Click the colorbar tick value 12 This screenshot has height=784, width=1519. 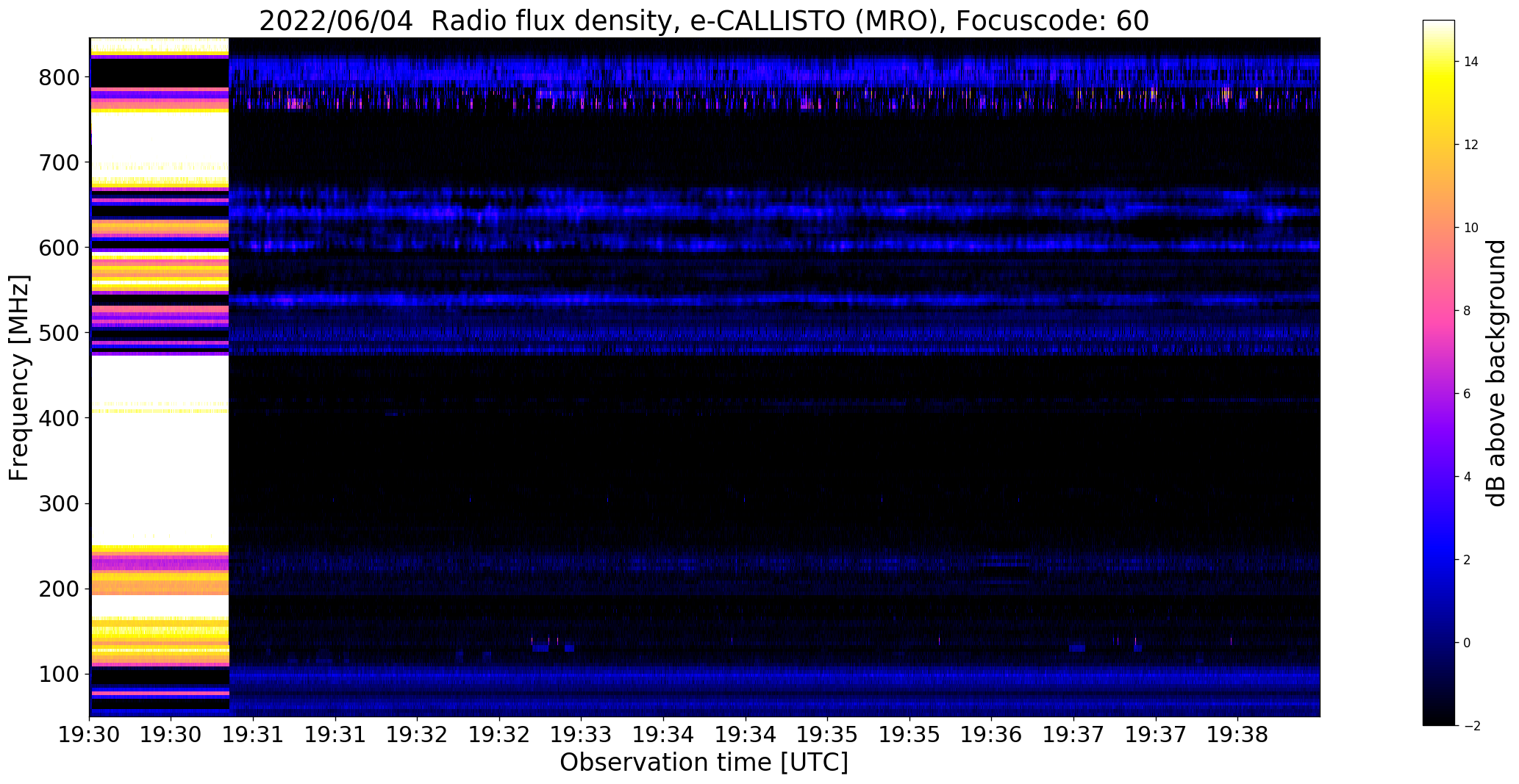(x=1471, y=145)
